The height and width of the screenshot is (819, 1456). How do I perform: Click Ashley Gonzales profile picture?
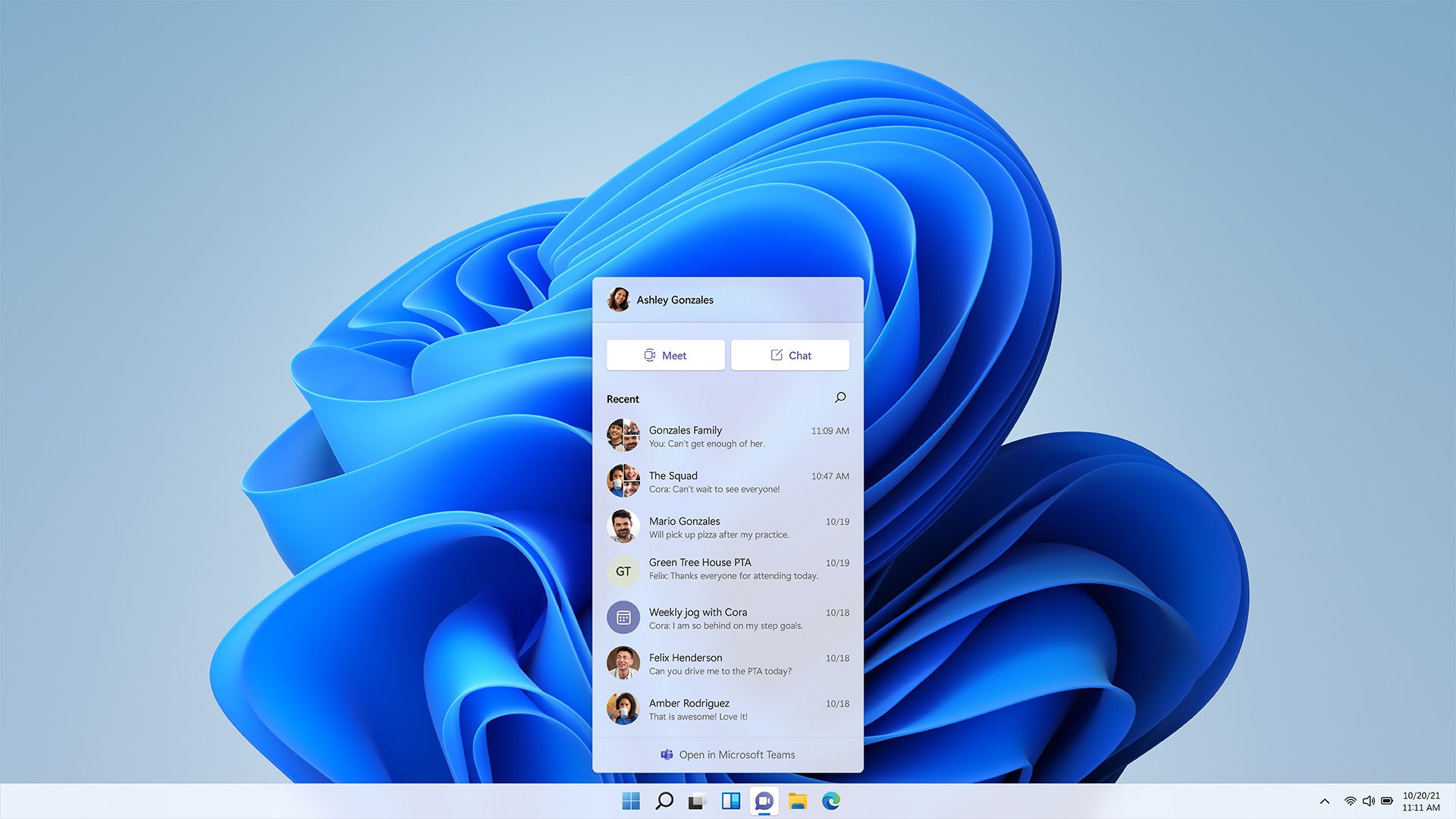pos(620,299)
